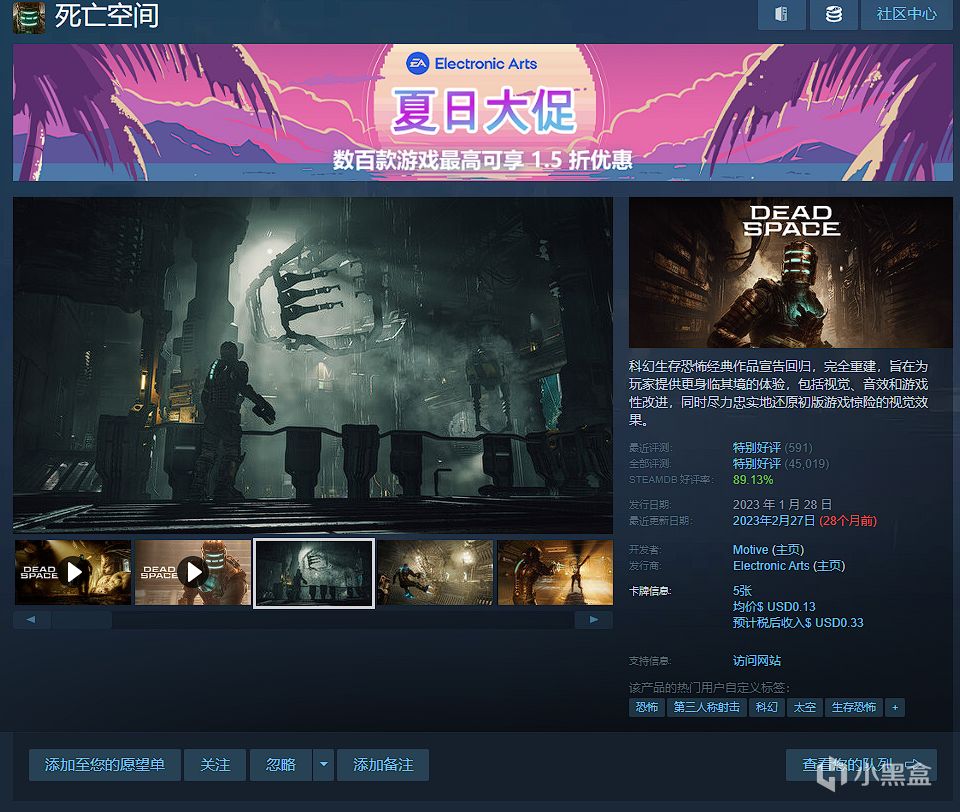Click the page title 死亡空间

tap(107, 16)
